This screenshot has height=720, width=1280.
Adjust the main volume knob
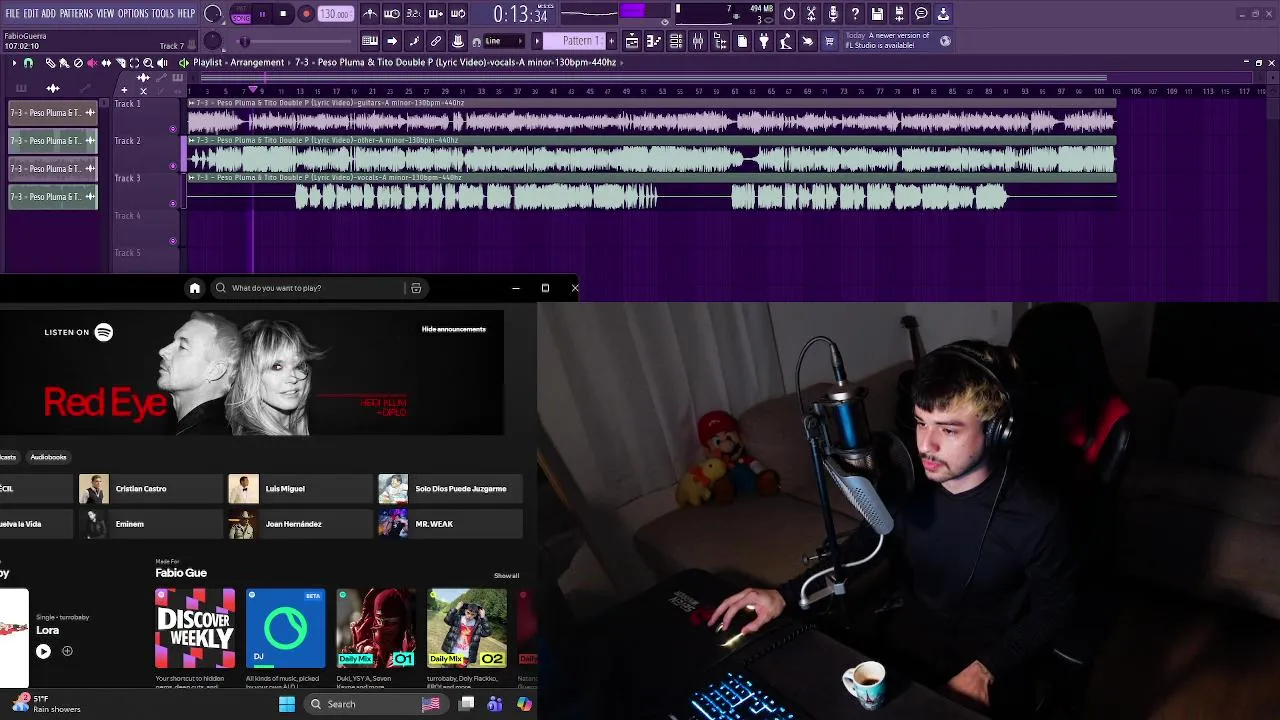(x=213, y=14)
